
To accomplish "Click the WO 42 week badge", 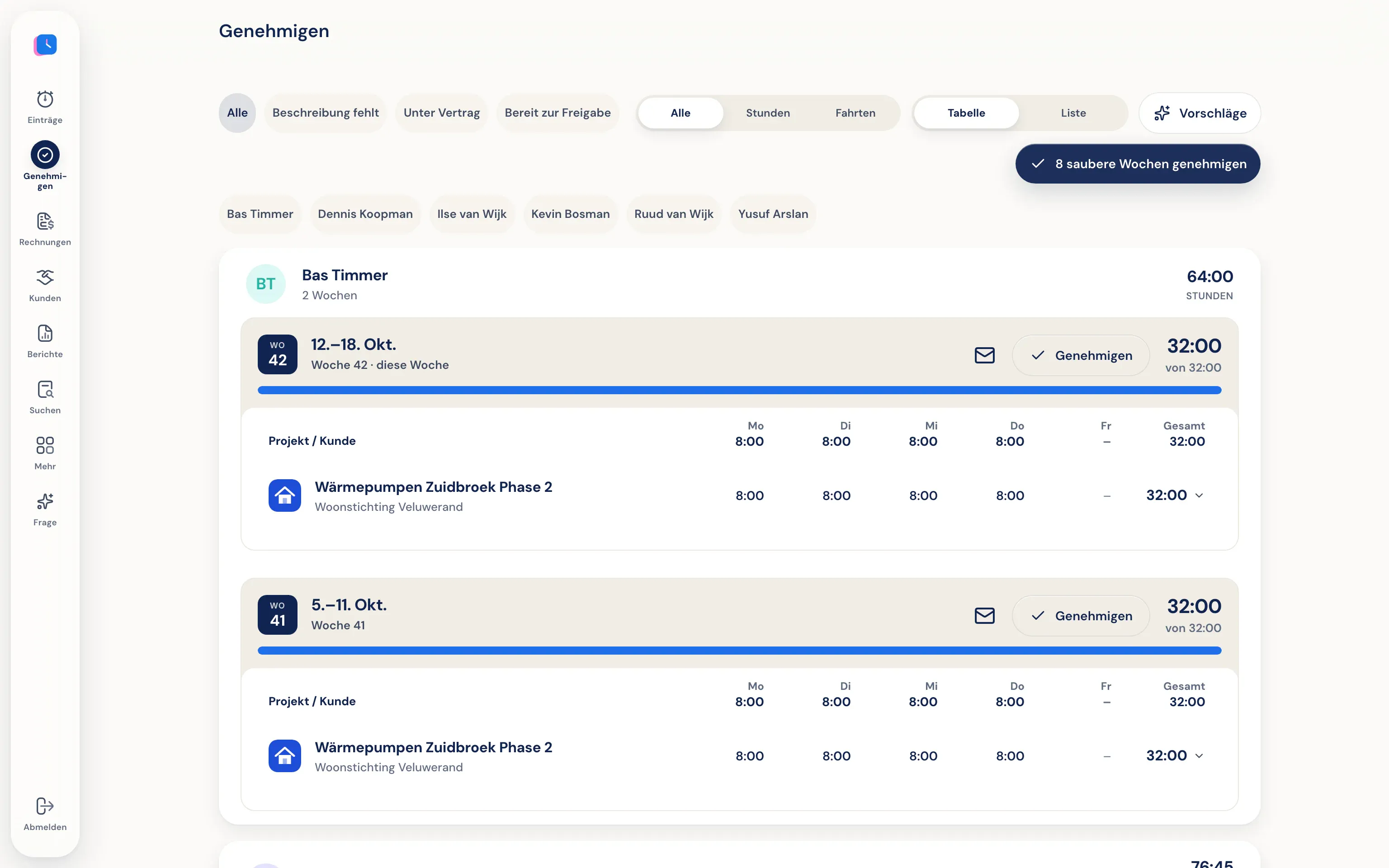I will tap(277, 354).
